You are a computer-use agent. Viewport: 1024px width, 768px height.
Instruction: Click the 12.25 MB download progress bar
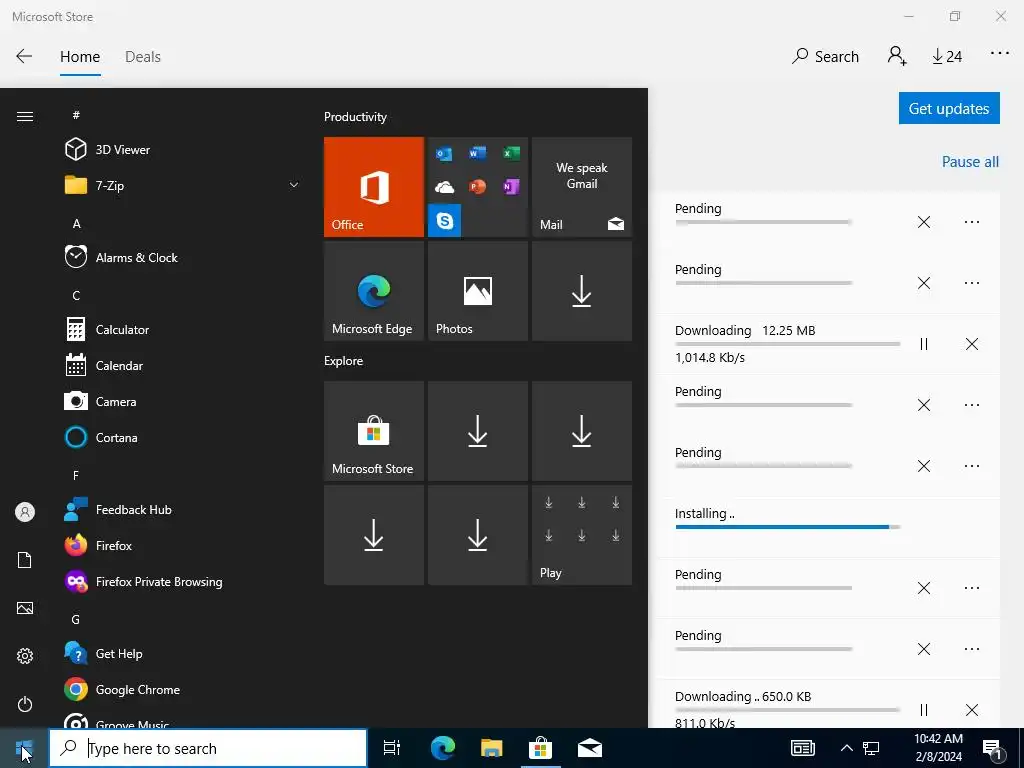coord(788,344)
